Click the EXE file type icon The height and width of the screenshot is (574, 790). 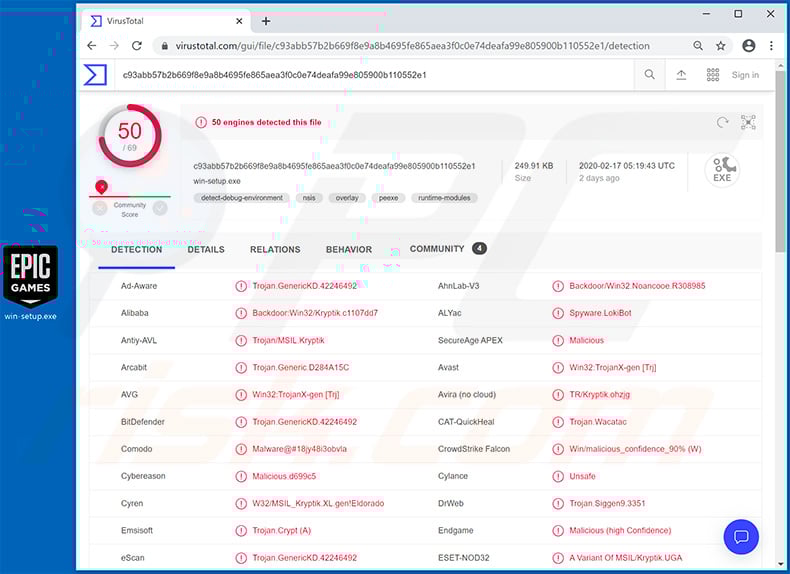(x=722, y=170)
